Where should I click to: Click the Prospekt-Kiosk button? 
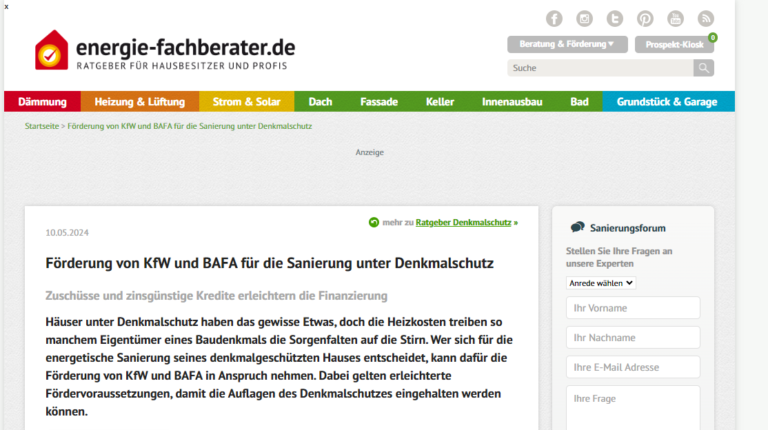tap(674, 45)
